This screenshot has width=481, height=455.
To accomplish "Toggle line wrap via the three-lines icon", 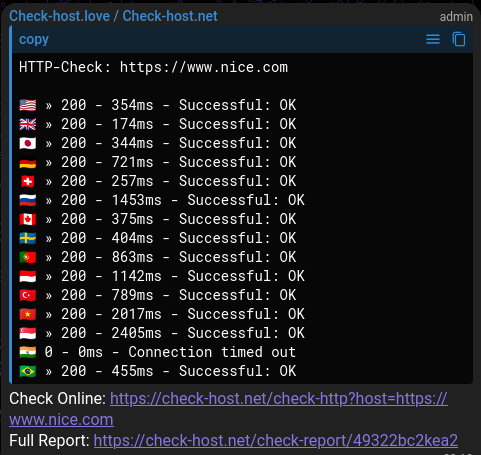I will point(433,39).
